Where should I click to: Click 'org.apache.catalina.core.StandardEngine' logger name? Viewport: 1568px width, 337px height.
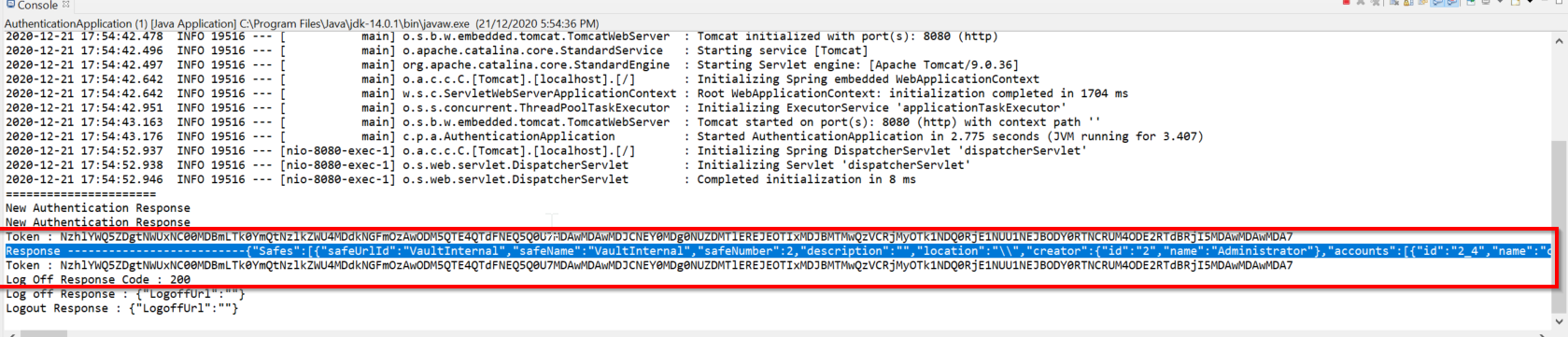pos(536,64)
